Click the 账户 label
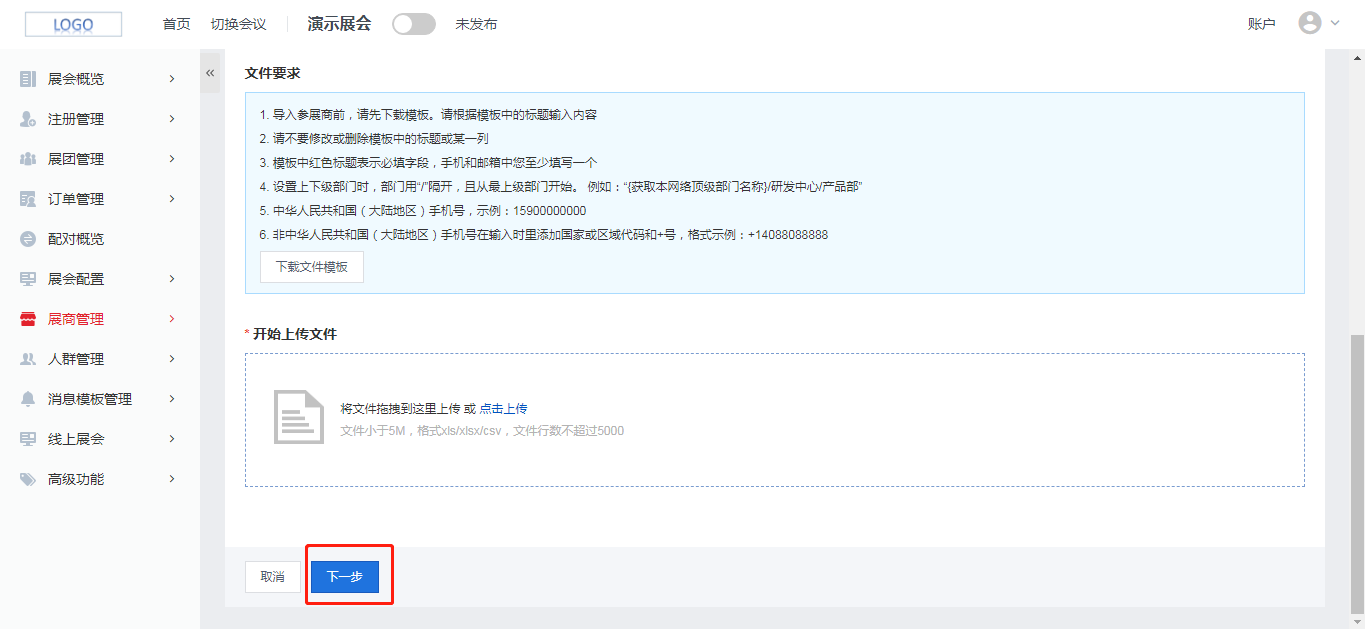Image resolution: width=1365 pixels, height=629 pixels. (1262, 24)
